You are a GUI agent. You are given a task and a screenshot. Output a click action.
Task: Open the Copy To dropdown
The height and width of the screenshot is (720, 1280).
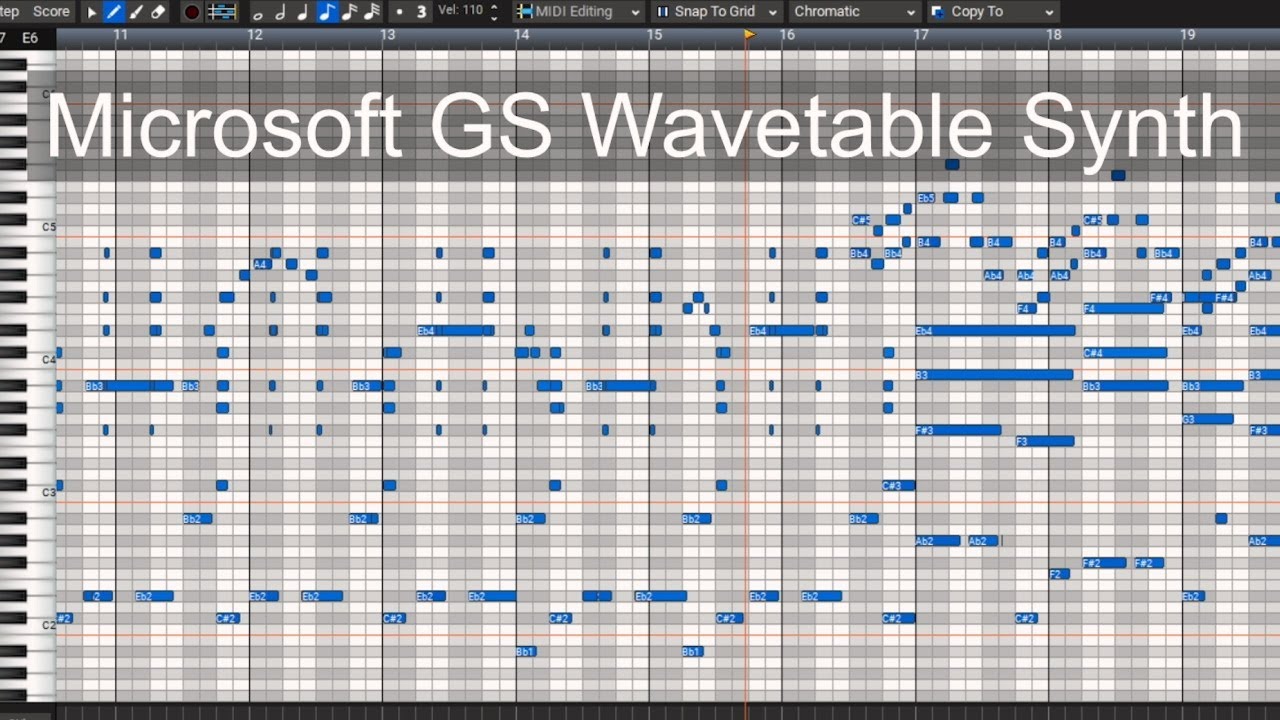click(993, 12)
